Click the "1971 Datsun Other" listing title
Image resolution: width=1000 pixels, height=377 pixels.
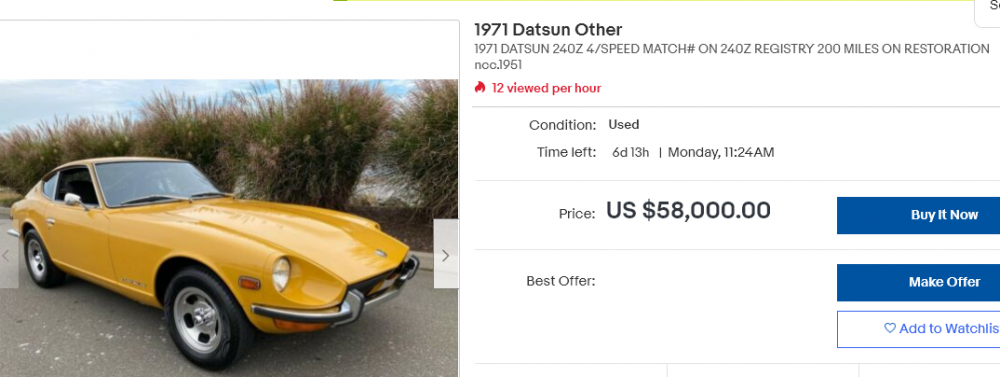(x=548, y=29)
